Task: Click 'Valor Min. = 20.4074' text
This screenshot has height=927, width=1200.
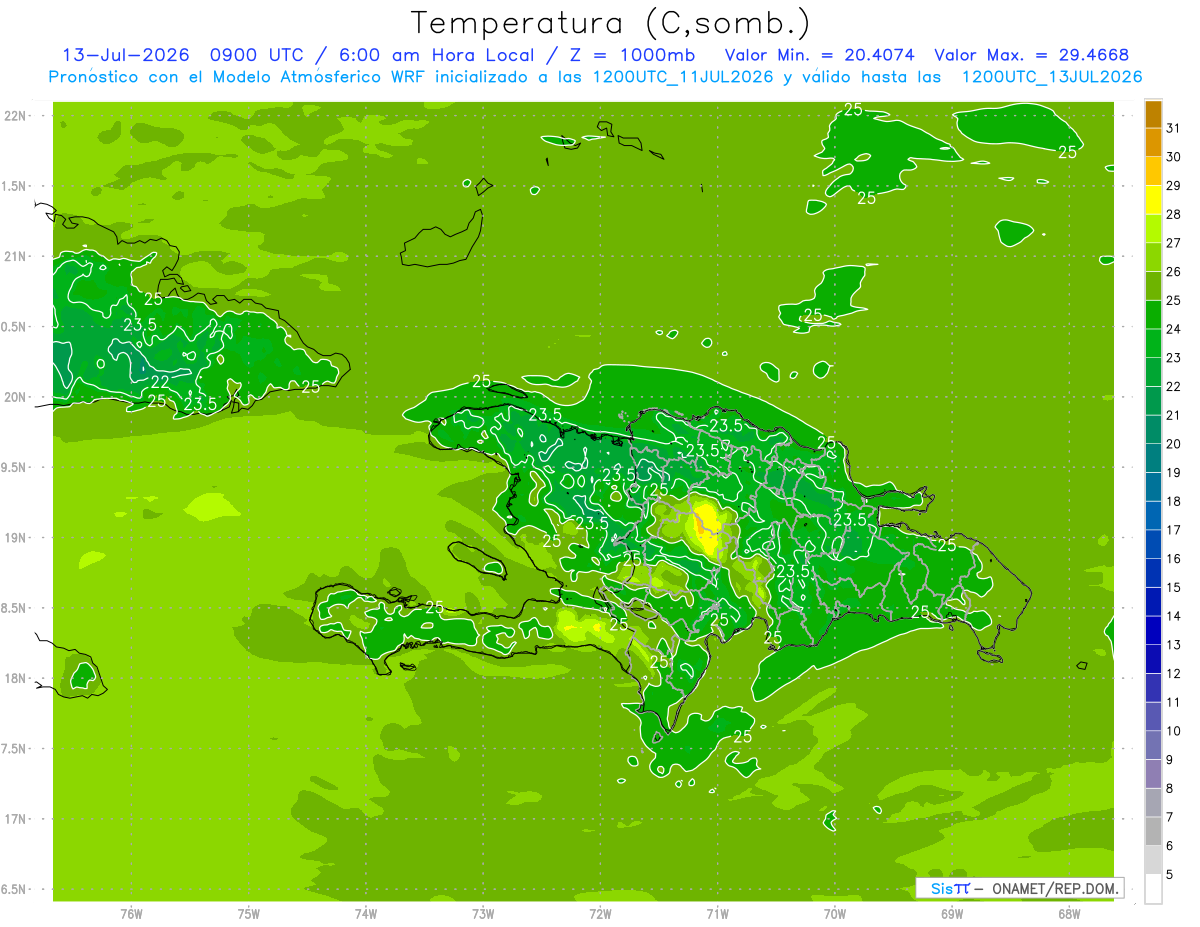Action: 819,55
